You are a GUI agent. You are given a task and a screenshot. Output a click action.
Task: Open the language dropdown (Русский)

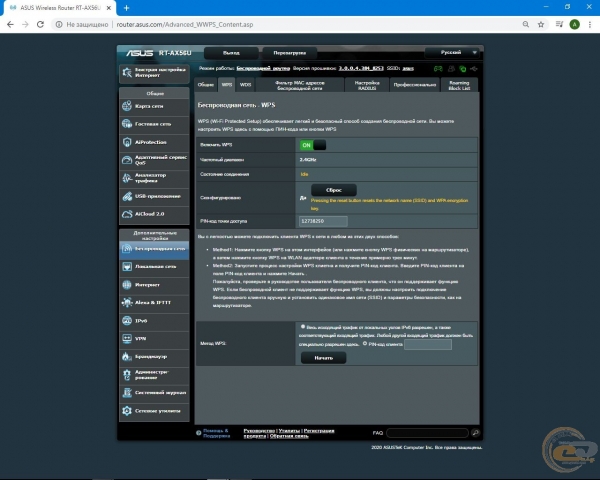(x=452, y=52)
